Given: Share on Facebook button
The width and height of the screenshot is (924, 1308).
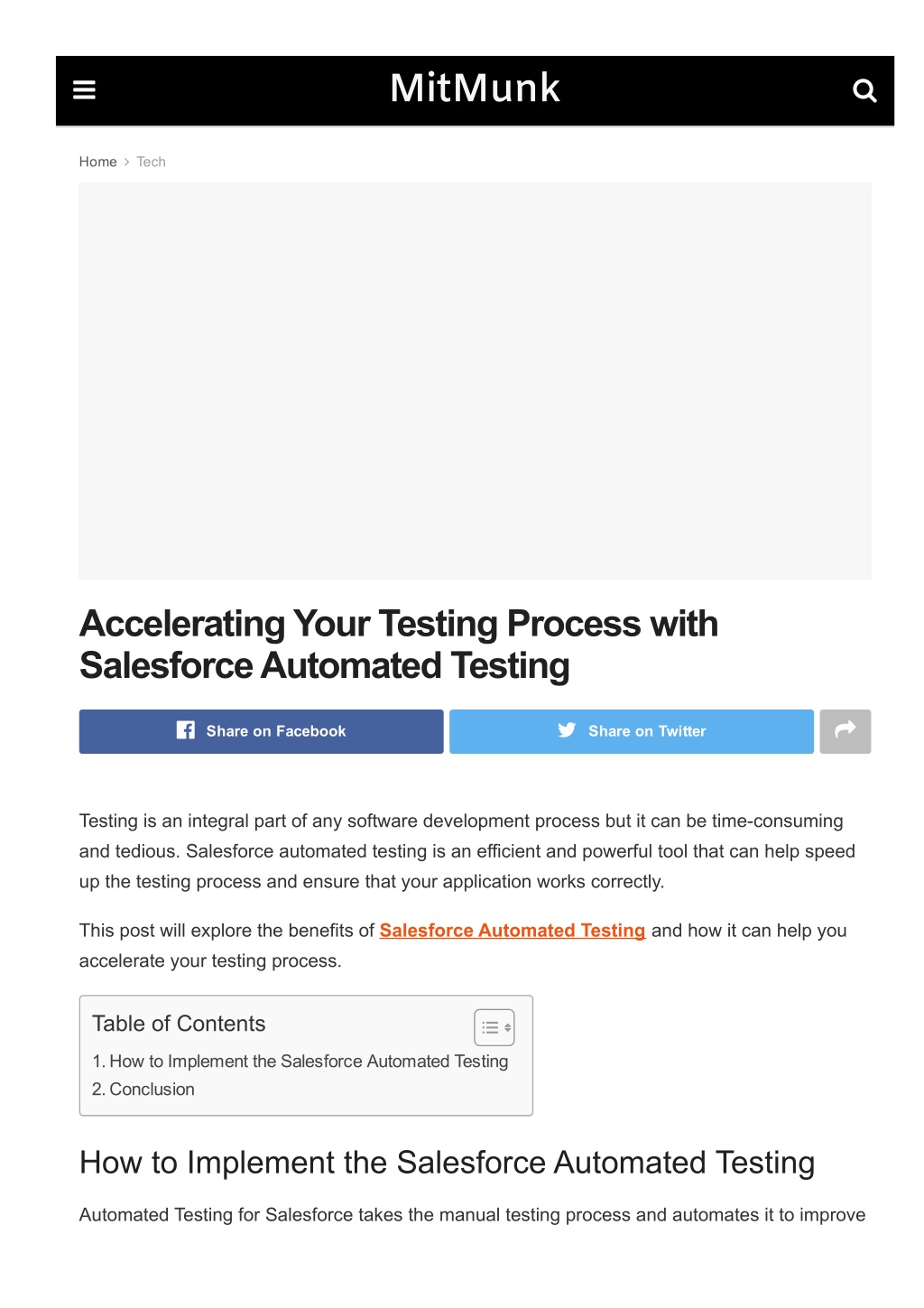Looking at the screenshot, I should tap(262, 731).
